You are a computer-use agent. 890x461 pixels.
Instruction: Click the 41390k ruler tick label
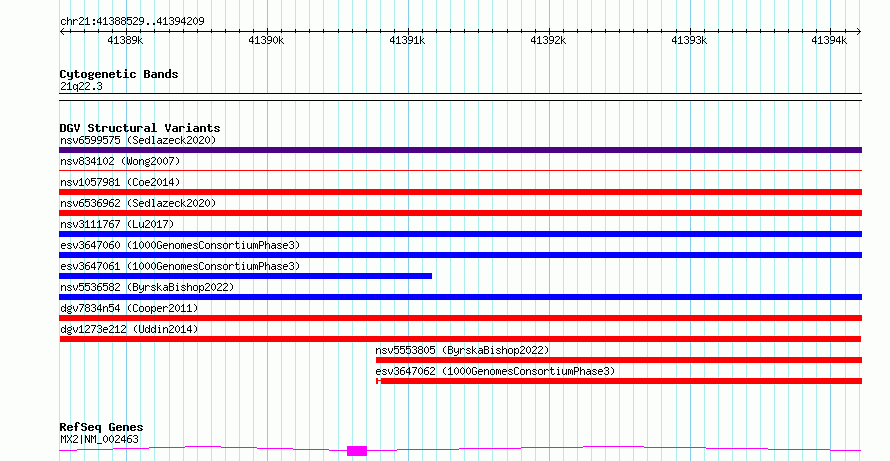point(266,40)
